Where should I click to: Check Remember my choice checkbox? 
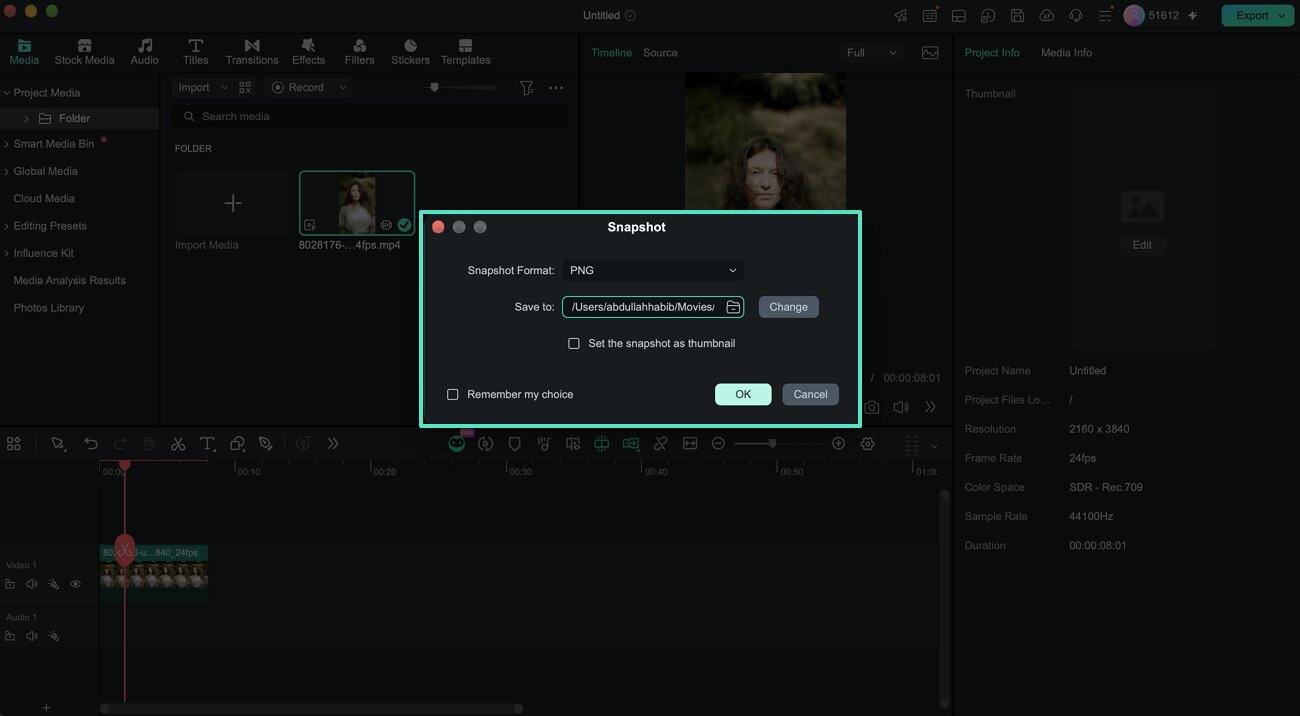tap(453, 394)
